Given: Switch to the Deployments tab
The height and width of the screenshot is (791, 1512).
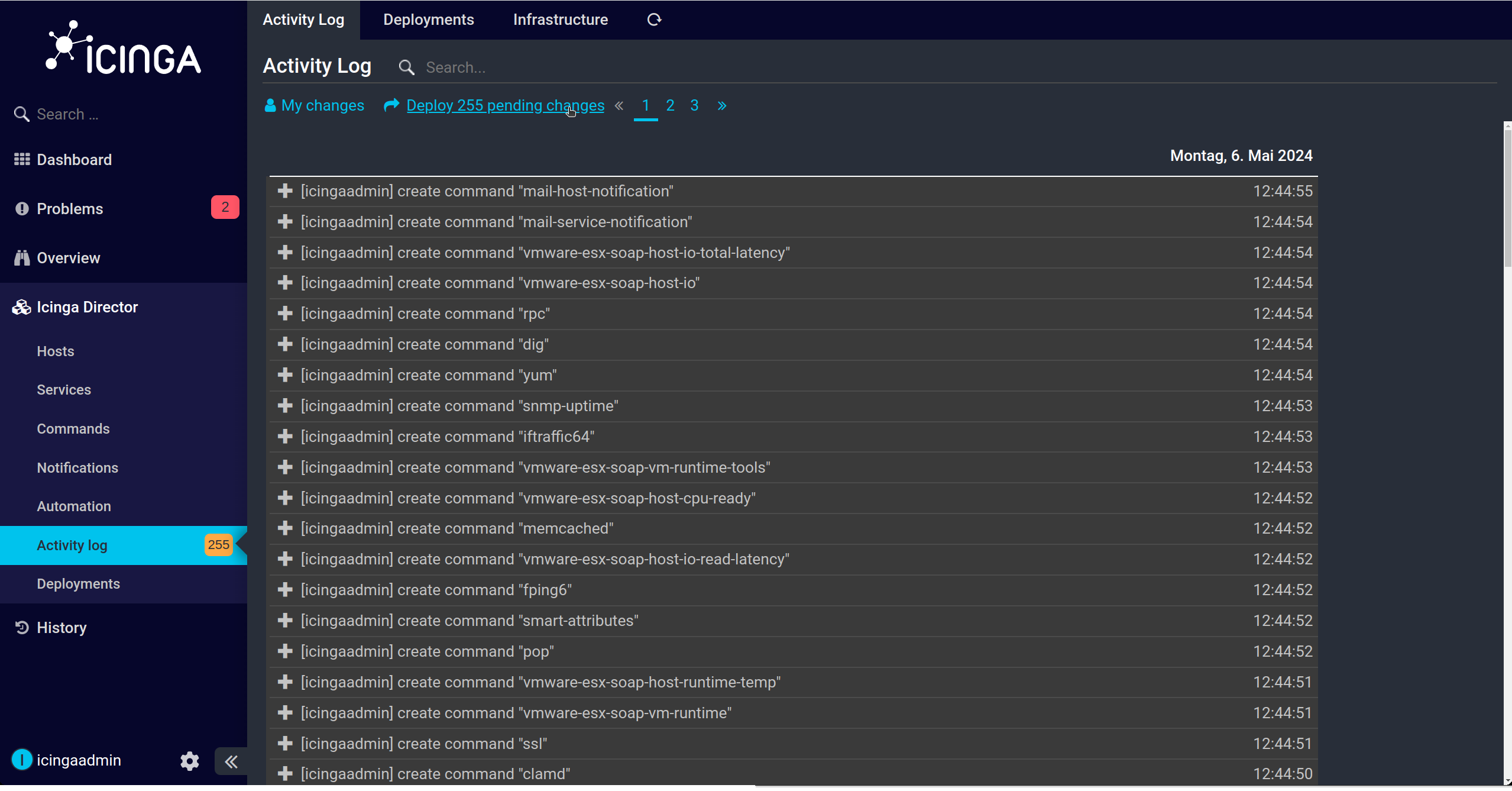Looking at the screenshot, I should (x=429, y=20).
